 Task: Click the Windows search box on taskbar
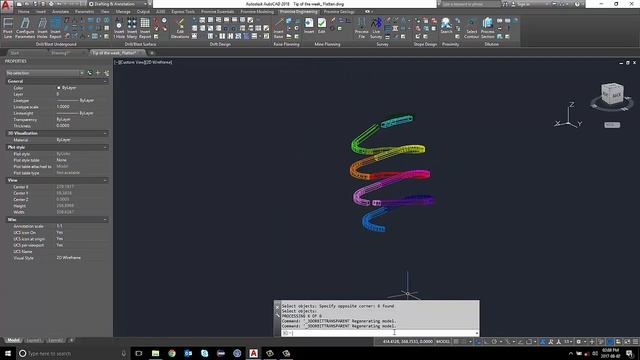click(73, 353)
